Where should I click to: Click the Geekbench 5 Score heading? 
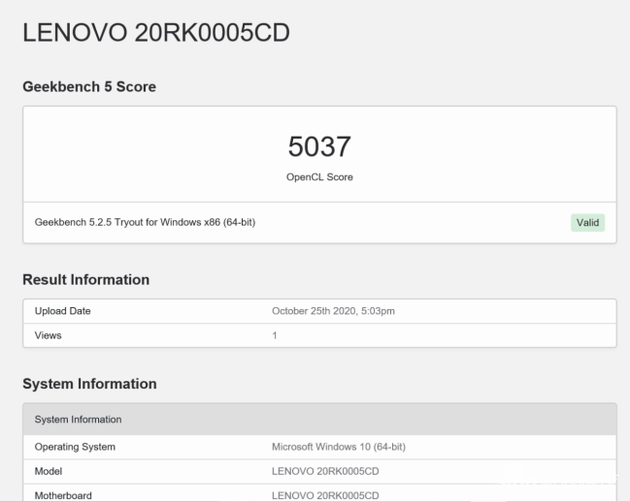89,87
